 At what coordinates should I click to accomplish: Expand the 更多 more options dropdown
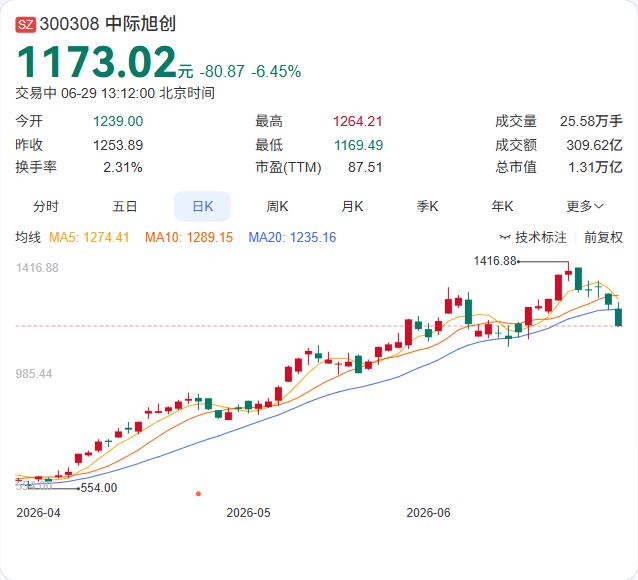point(584,206)
